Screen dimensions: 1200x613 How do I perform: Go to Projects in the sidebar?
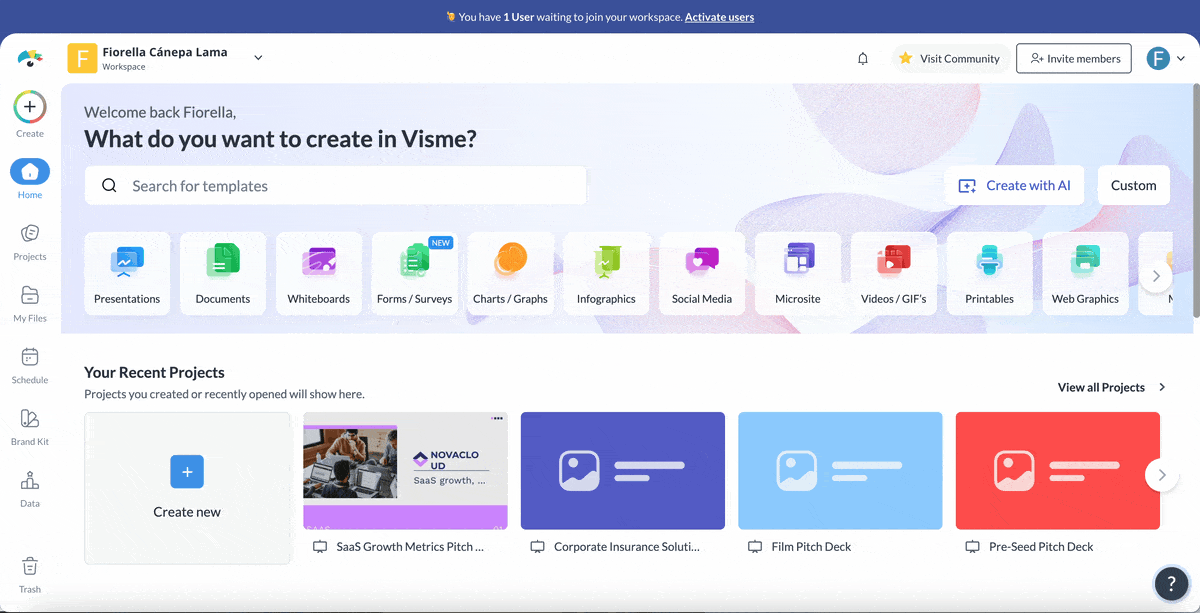pyautogui.click(x=29, y=240)
